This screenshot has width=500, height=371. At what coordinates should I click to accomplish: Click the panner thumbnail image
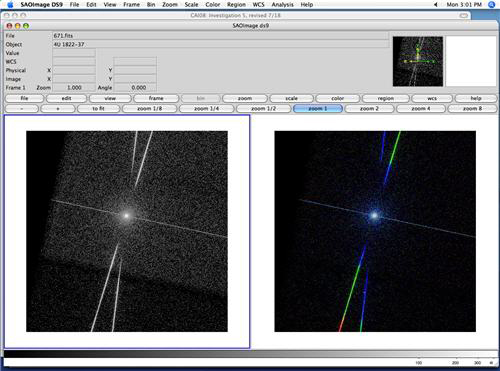pyautogui.click(x=418, y=61)
